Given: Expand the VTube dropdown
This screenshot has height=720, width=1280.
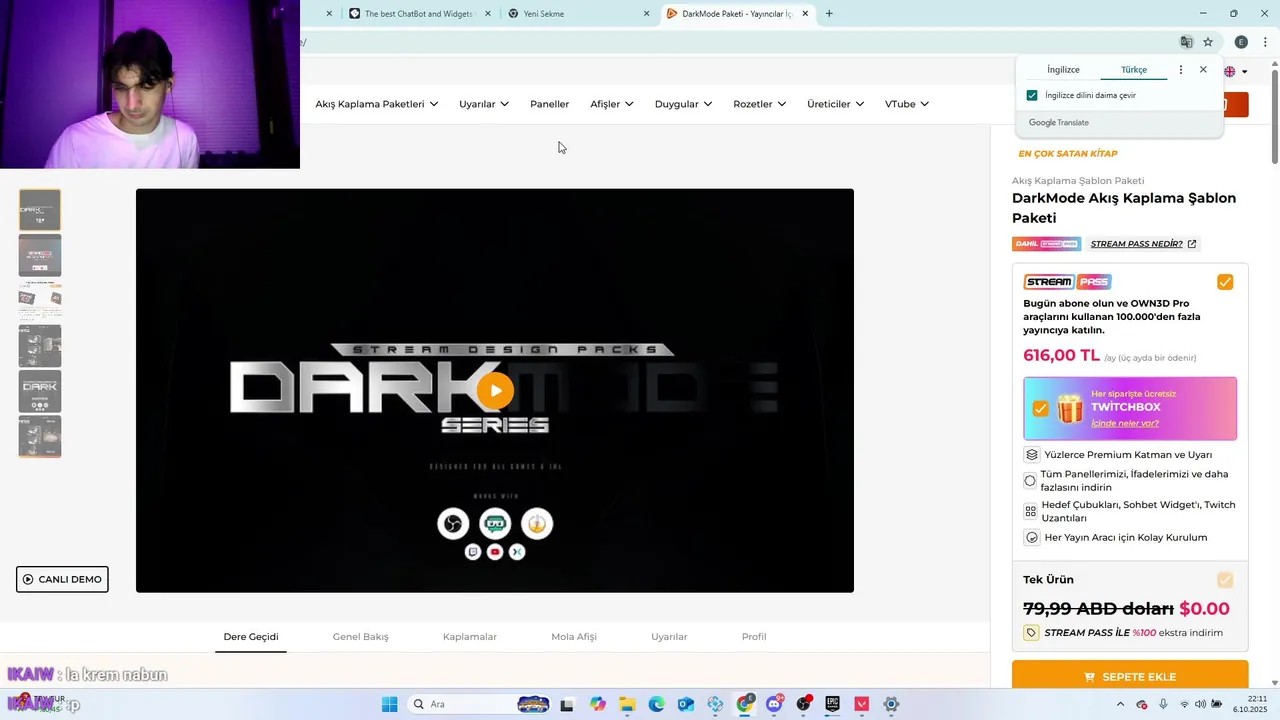Looking at the screenshot, I should [x=907, y=104].
